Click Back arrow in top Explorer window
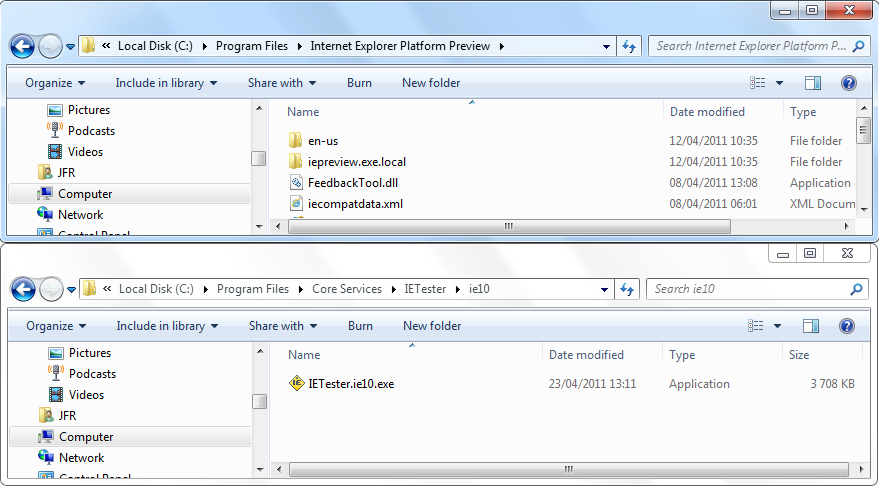This screenshot has width=879, height=487. 22,47
